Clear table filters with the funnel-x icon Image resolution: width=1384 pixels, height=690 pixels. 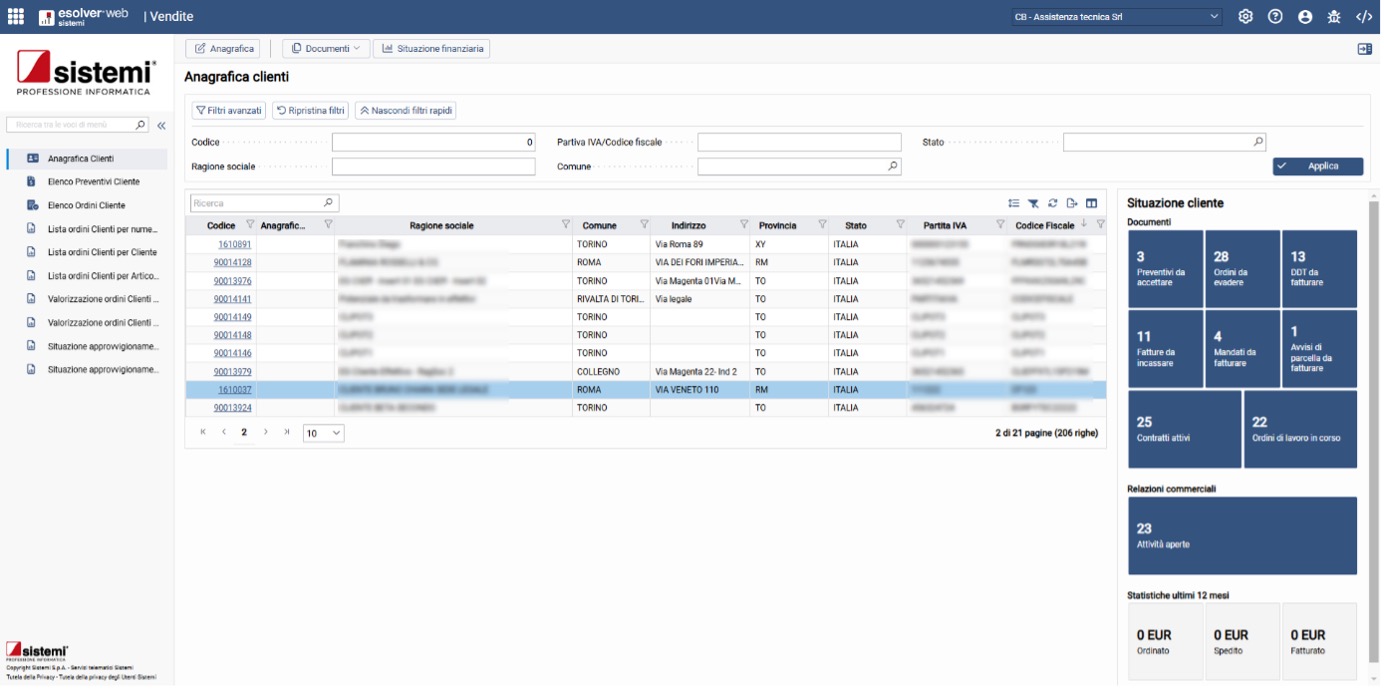coord(1034,203)
